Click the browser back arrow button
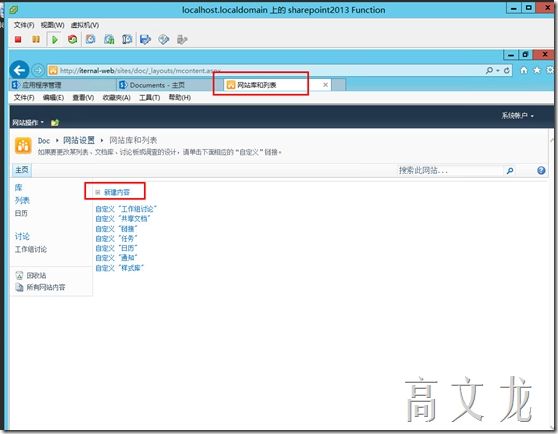The height and width of the screenshot is (434, 558). [19, 70]
